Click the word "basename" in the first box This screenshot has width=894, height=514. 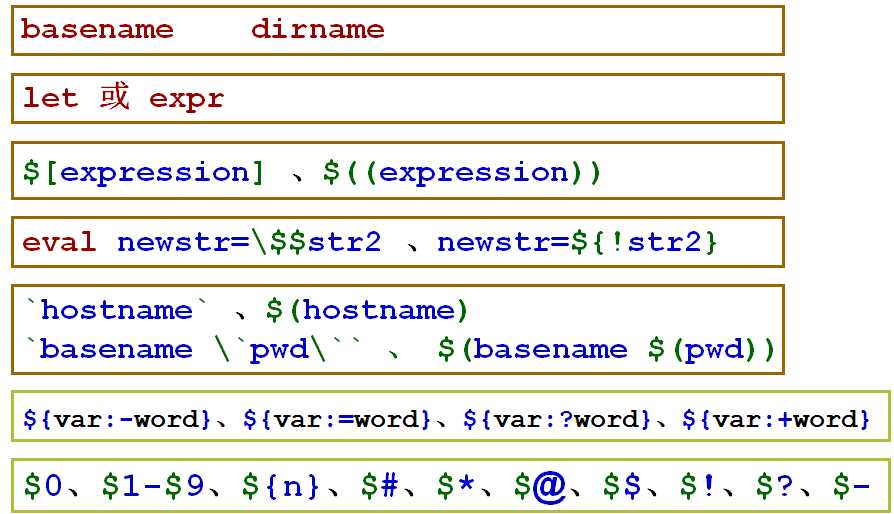tap(97, 28)
